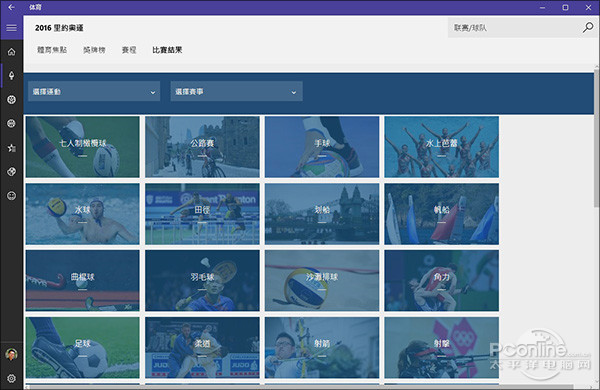The width and height of the screenshot is (600, 390).
Task: Open the 賽程 tab
Action: pyautogui.click(x=129, y=50)
